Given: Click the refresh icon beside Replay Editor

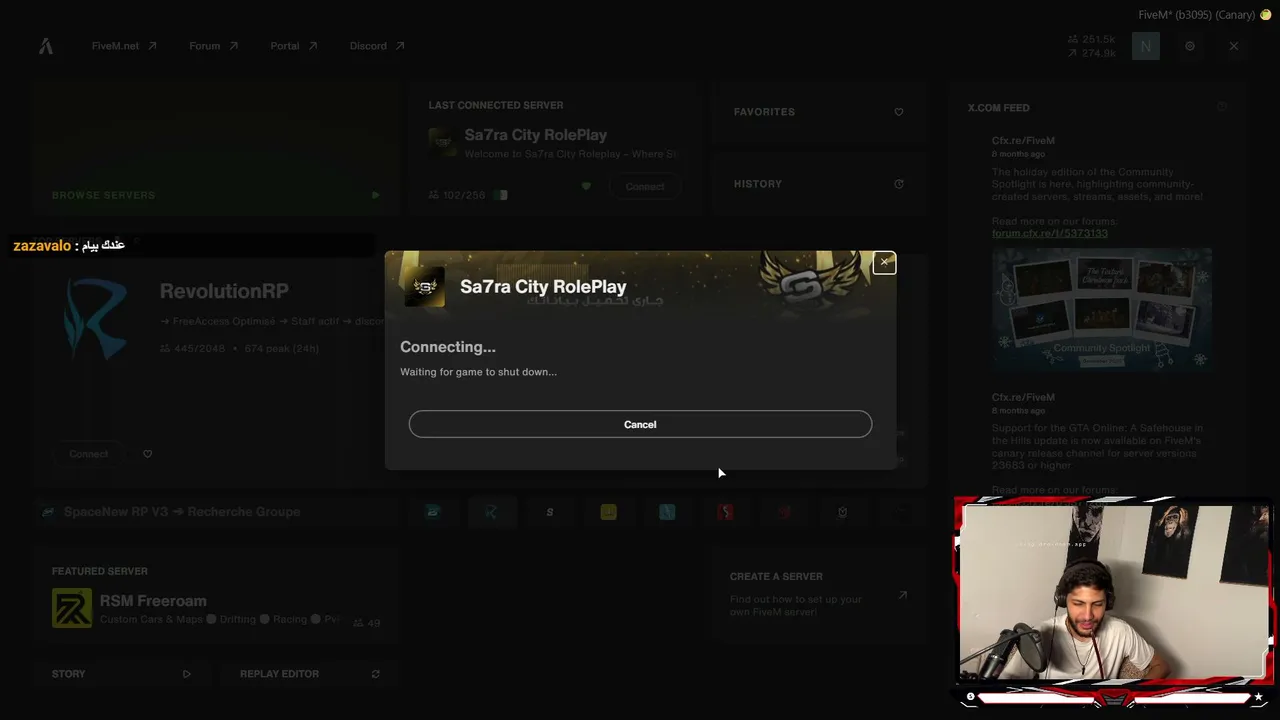Looking at the screenshot, I should [376, 674].
